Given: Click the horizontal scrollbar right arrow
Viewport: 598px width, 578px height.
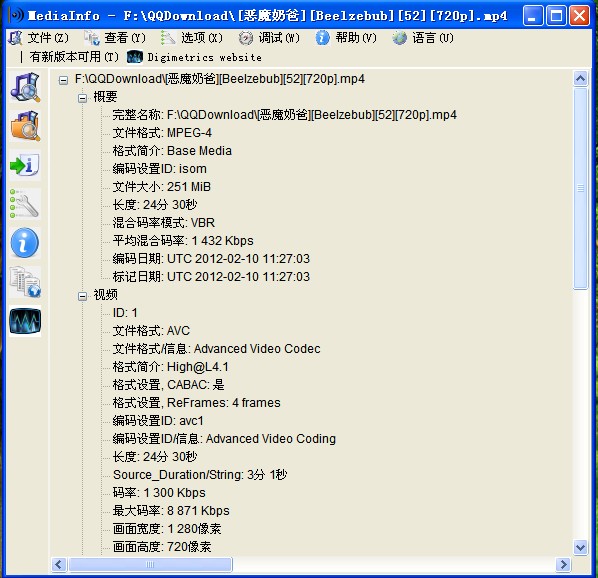Looking at the screenshot, I should [x=563, y=564].
